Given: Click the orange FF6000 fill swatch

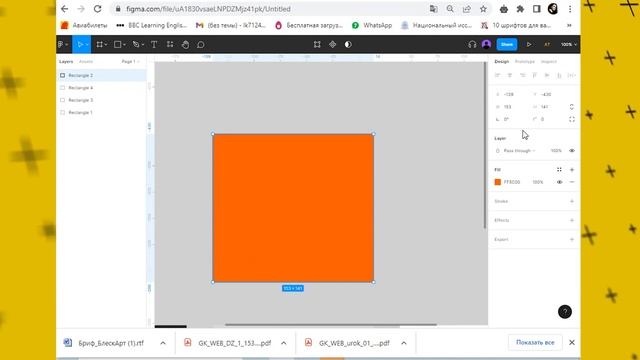Looking at the screenshot, I should 498,182.
